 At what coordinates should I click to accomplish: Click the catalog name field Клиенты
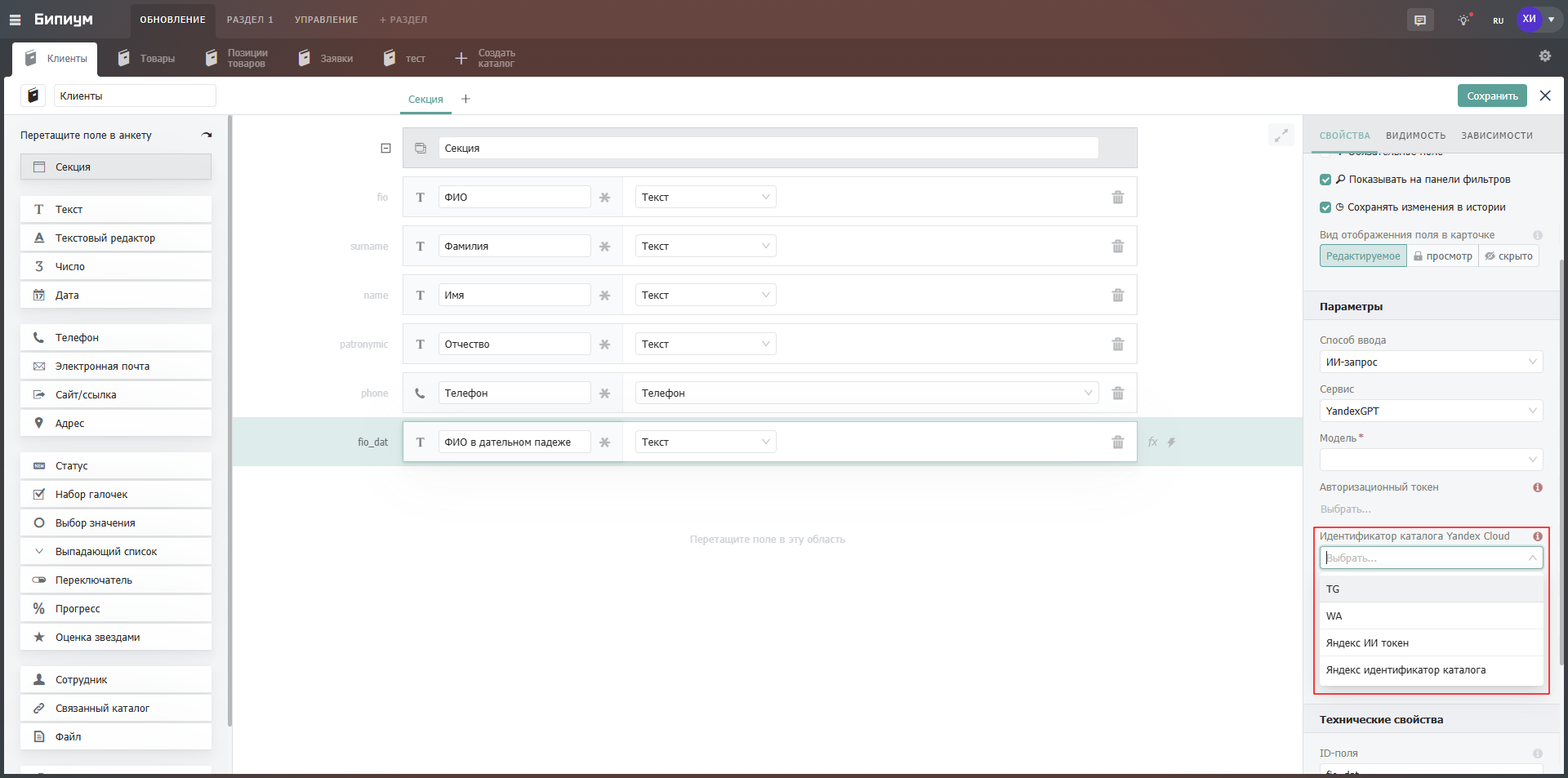135,96
